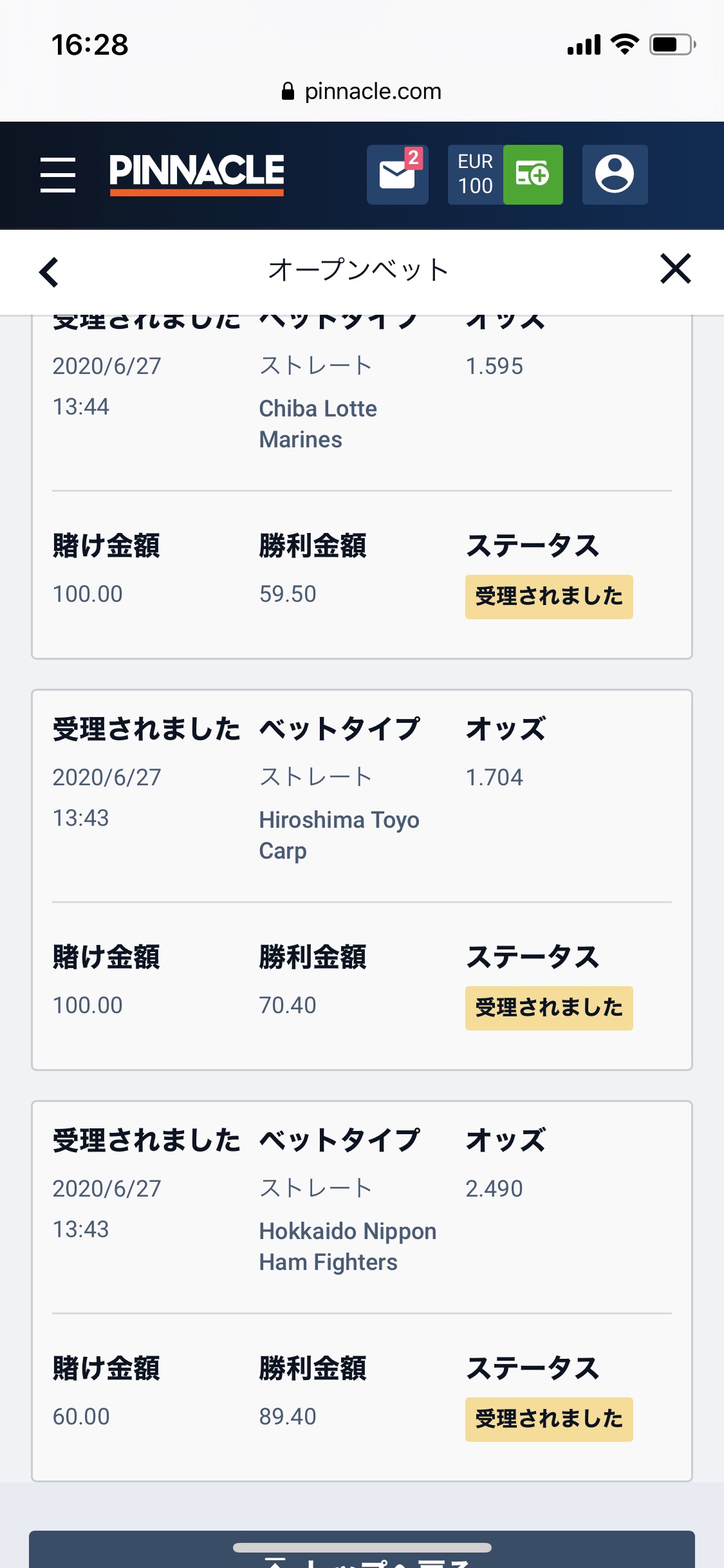Tap the Nippon Ham Fighters status badge
This screenshot has width=724, height=1568.
[x=548, y=1419]
